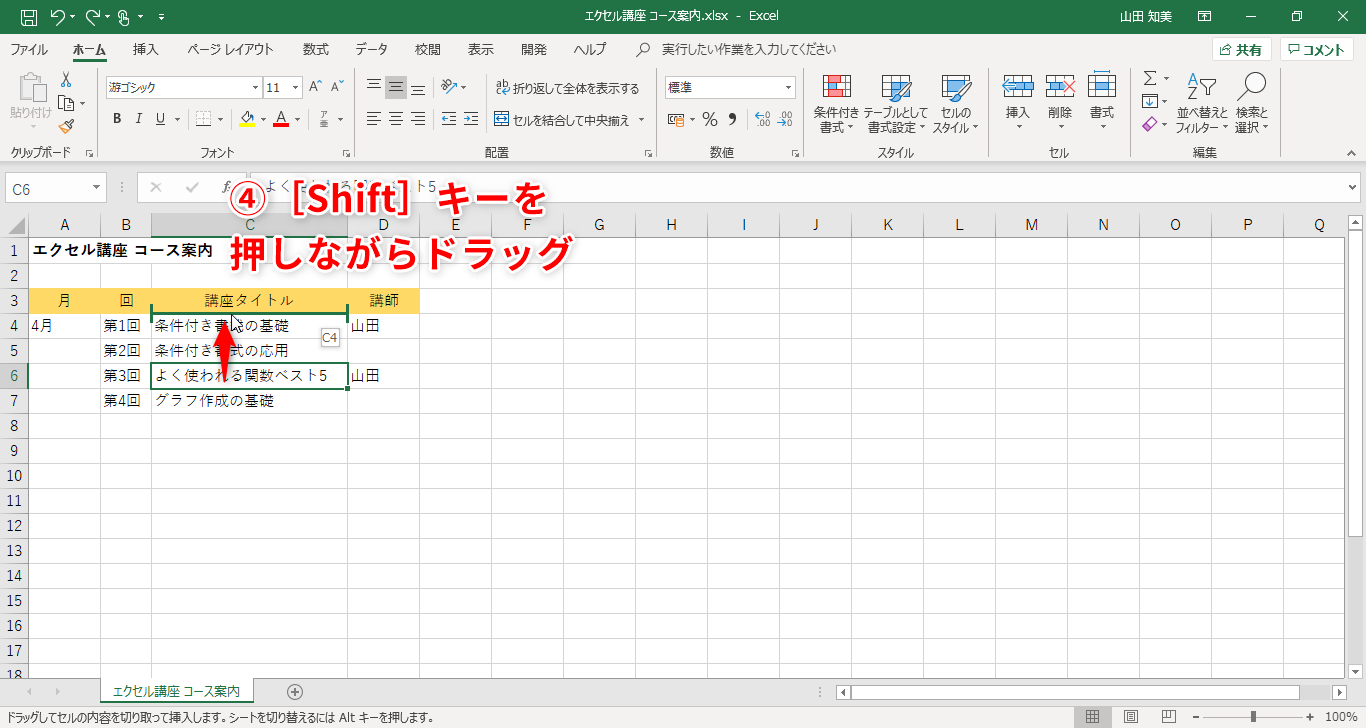Open テーブルとして書式設定 table formatting

pyautogui.click(x=896, y=103)
